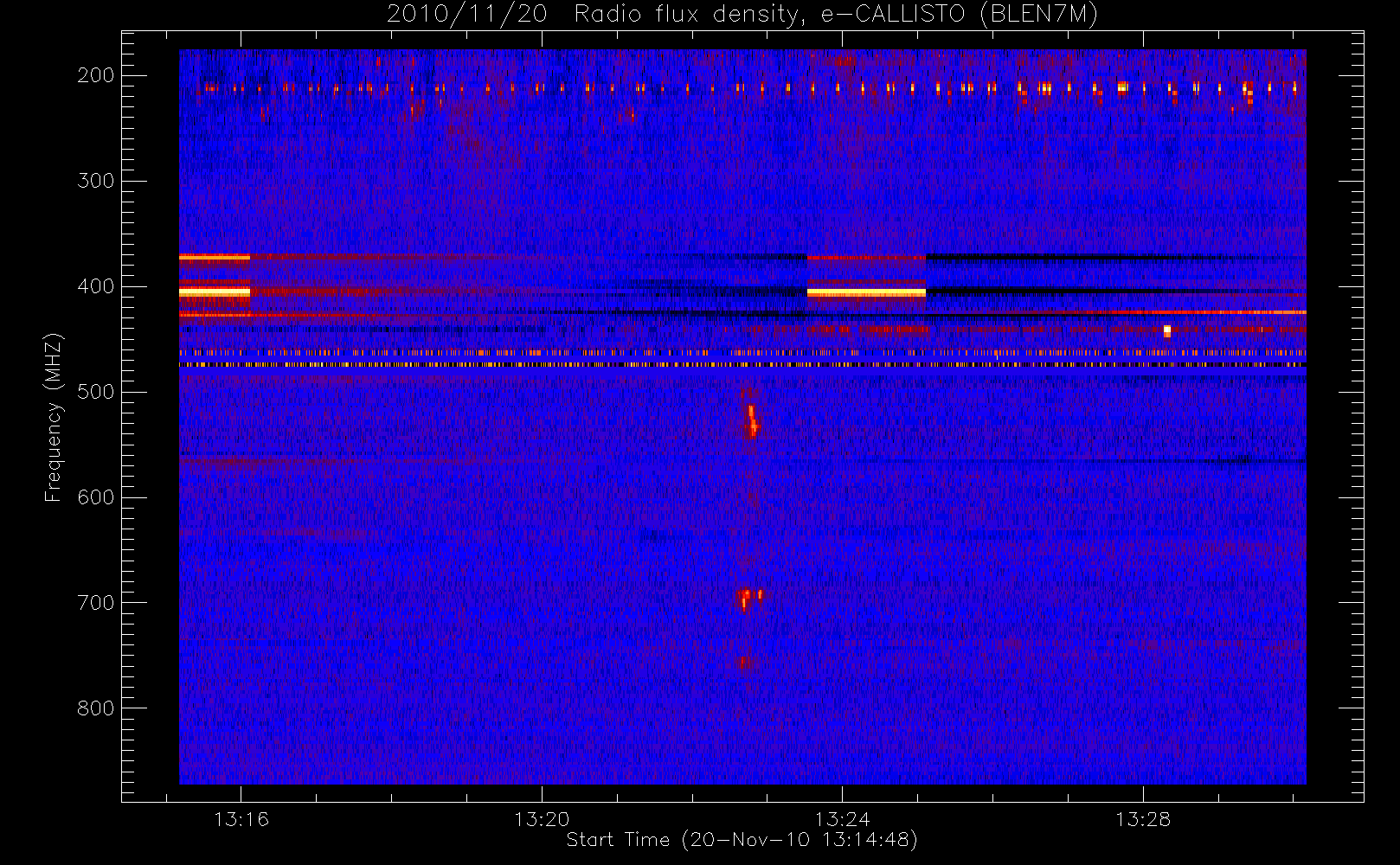The width and height of the screenshot is (1400, 865).
Task: Click the 'Frequency (MHz)' axis label
Action: click(x=54, y=417)
